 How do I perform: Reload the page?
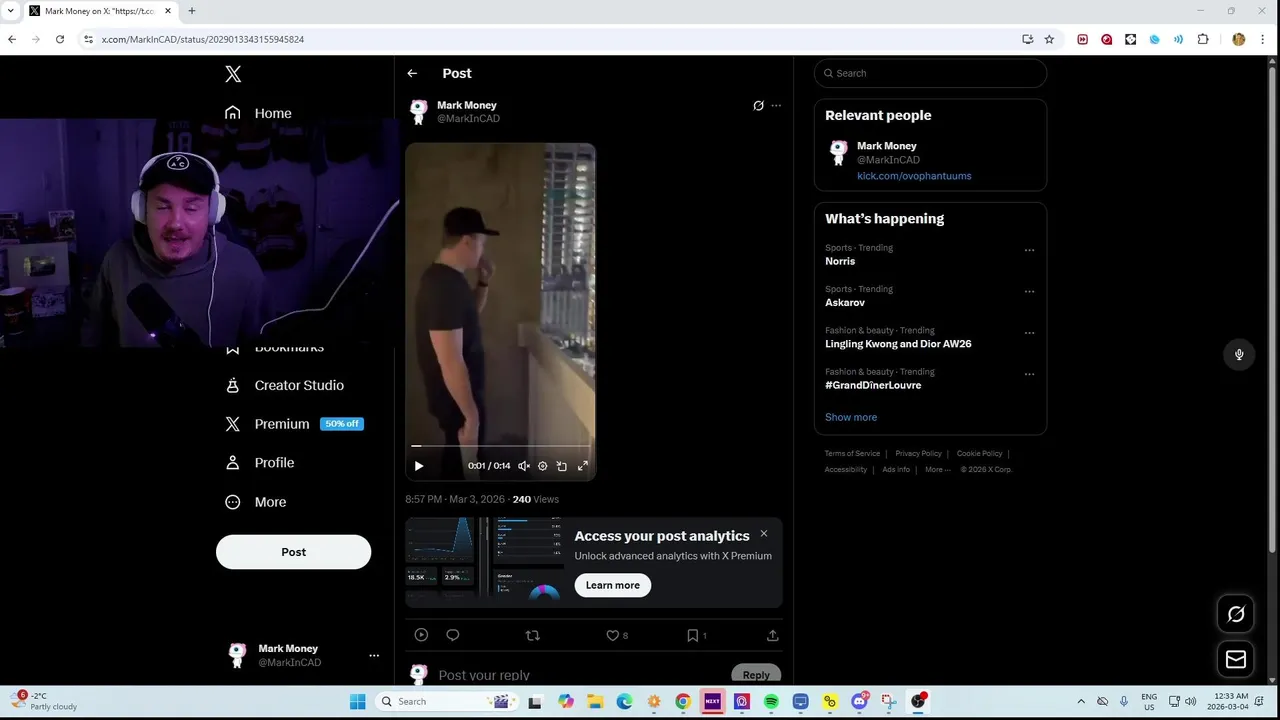tap(60, 39)
